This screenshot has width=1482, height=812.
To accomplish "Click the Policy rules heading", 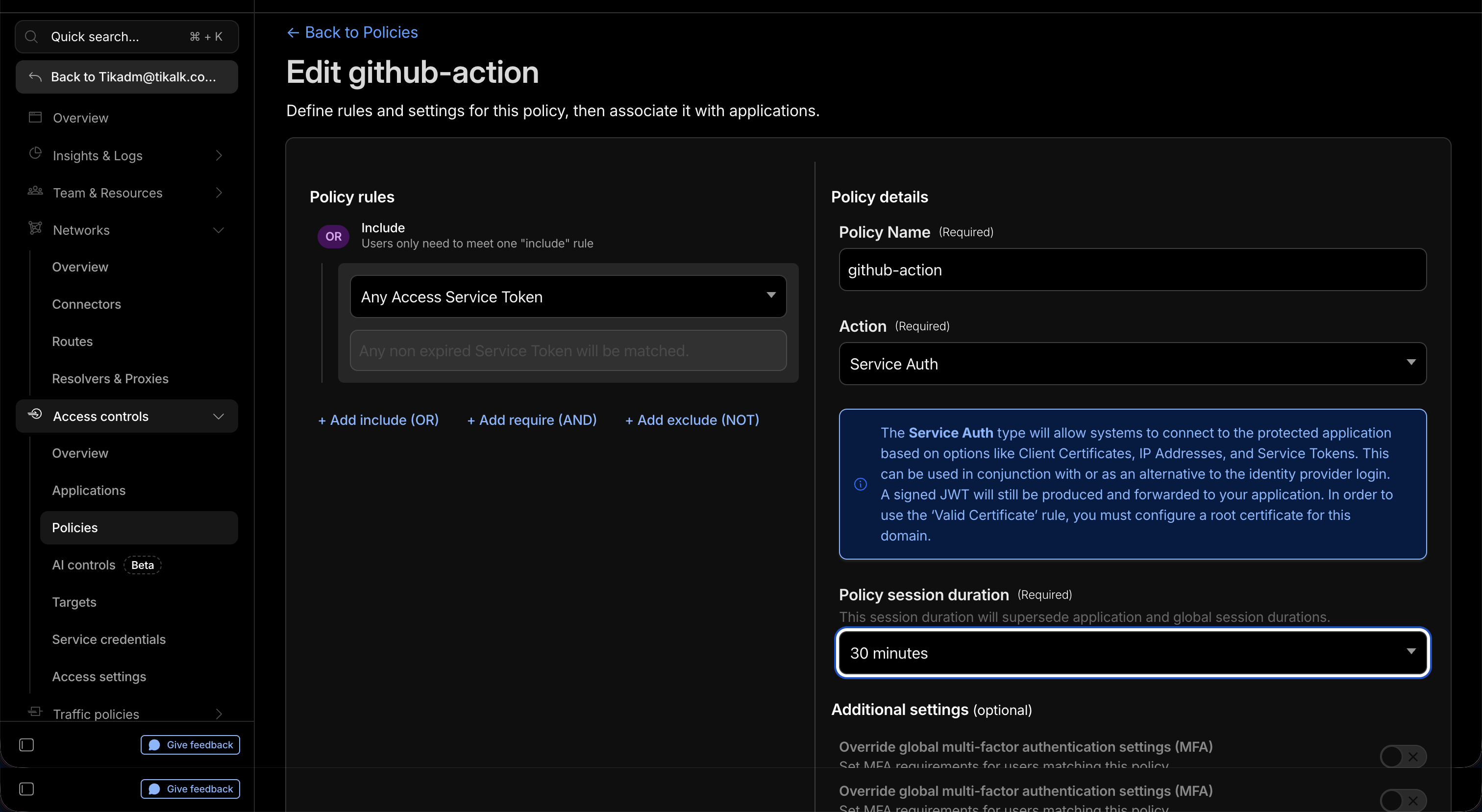I will (351, 197).
